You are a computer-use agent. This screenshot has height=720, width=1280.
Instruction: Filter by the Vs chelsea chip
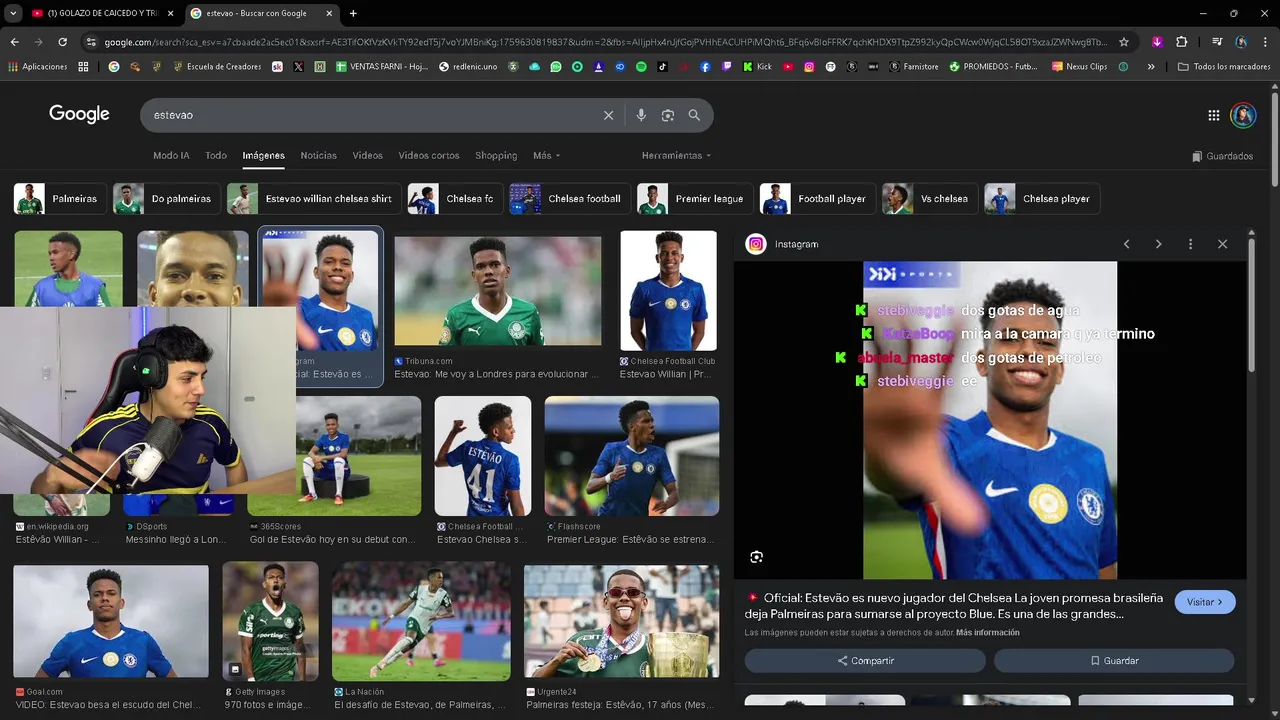tap(929, 199)
